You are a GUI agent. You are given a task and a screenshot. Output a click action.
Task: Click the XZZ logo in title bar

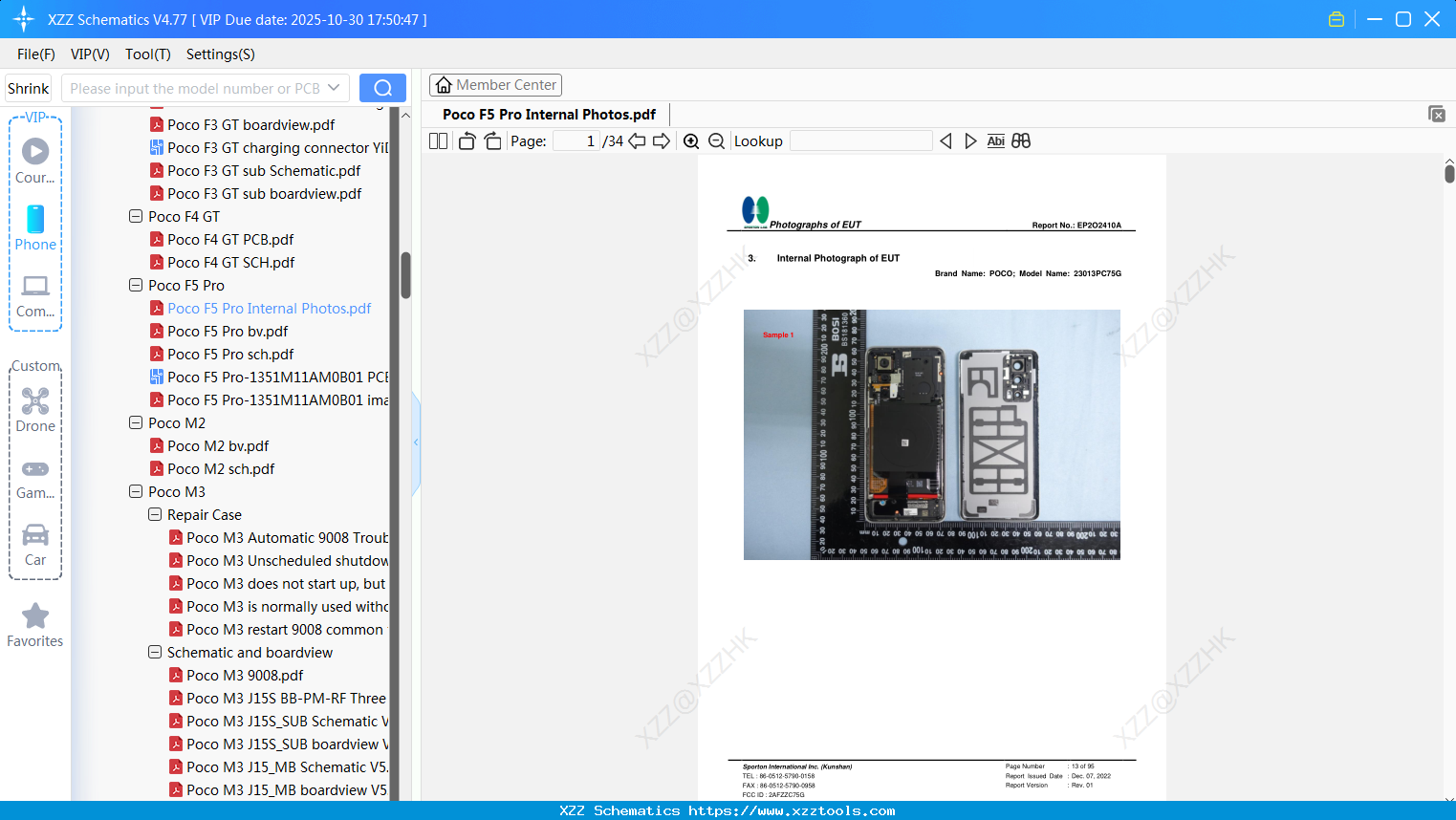[24, 19]
